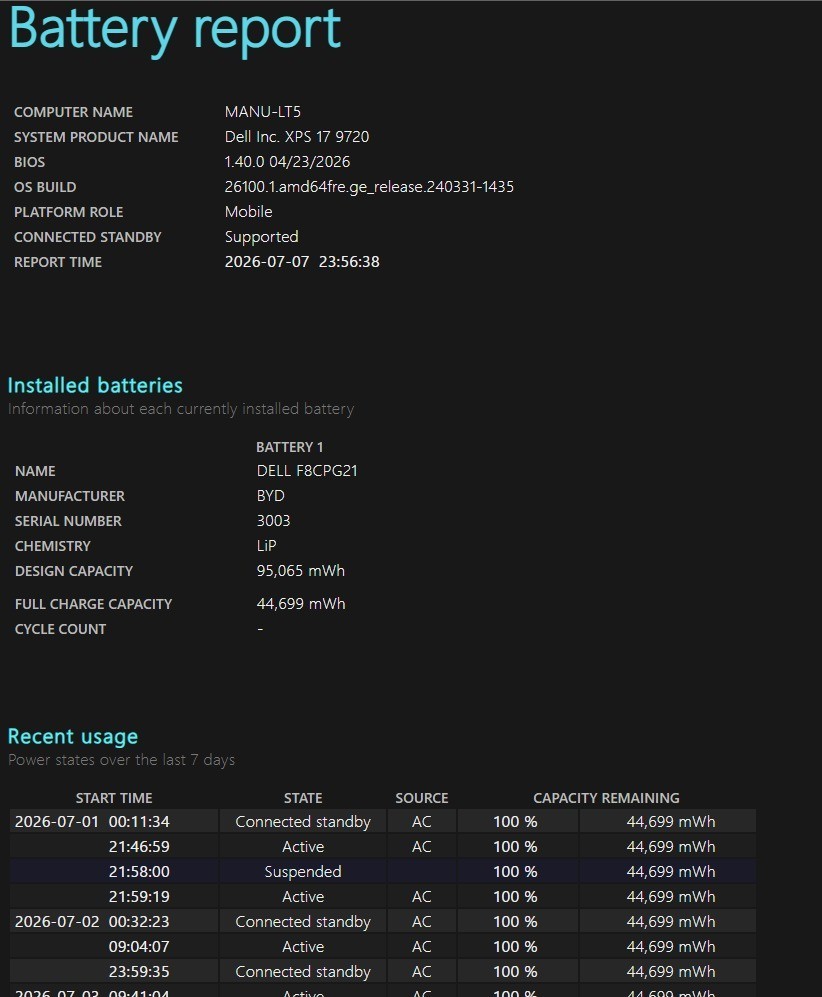Click the "CAPACITY REMAINING" column header
The height and width of the screenshot is (997, 822).
click(606, 798)
